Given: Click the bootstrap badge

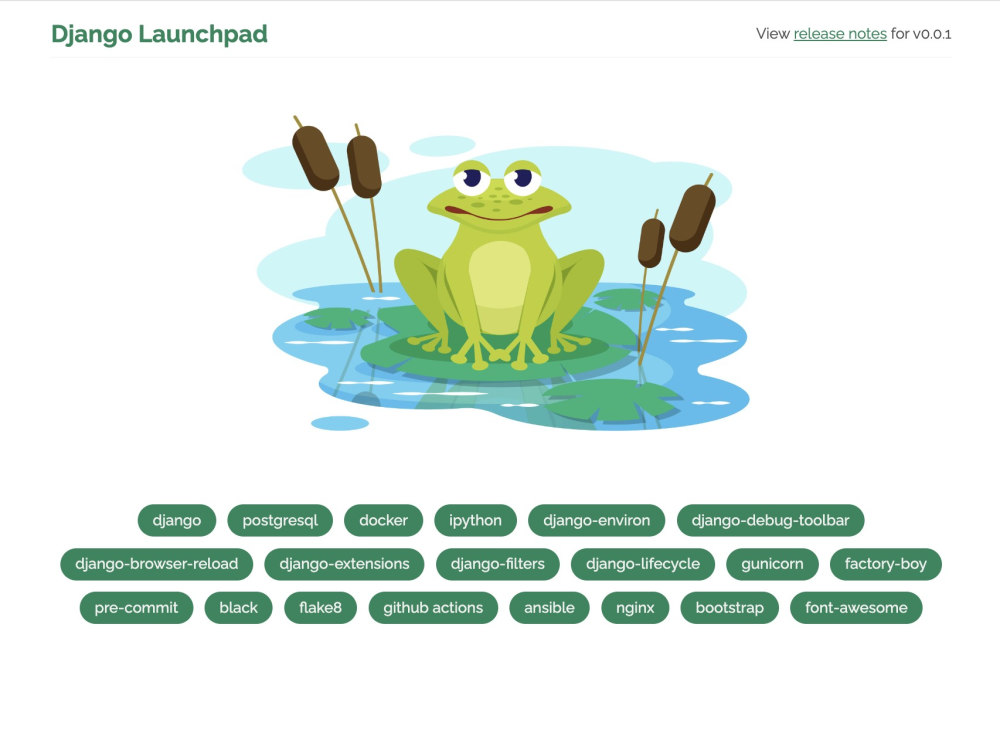Looking at the screenshot, I should tap(730, 608).
